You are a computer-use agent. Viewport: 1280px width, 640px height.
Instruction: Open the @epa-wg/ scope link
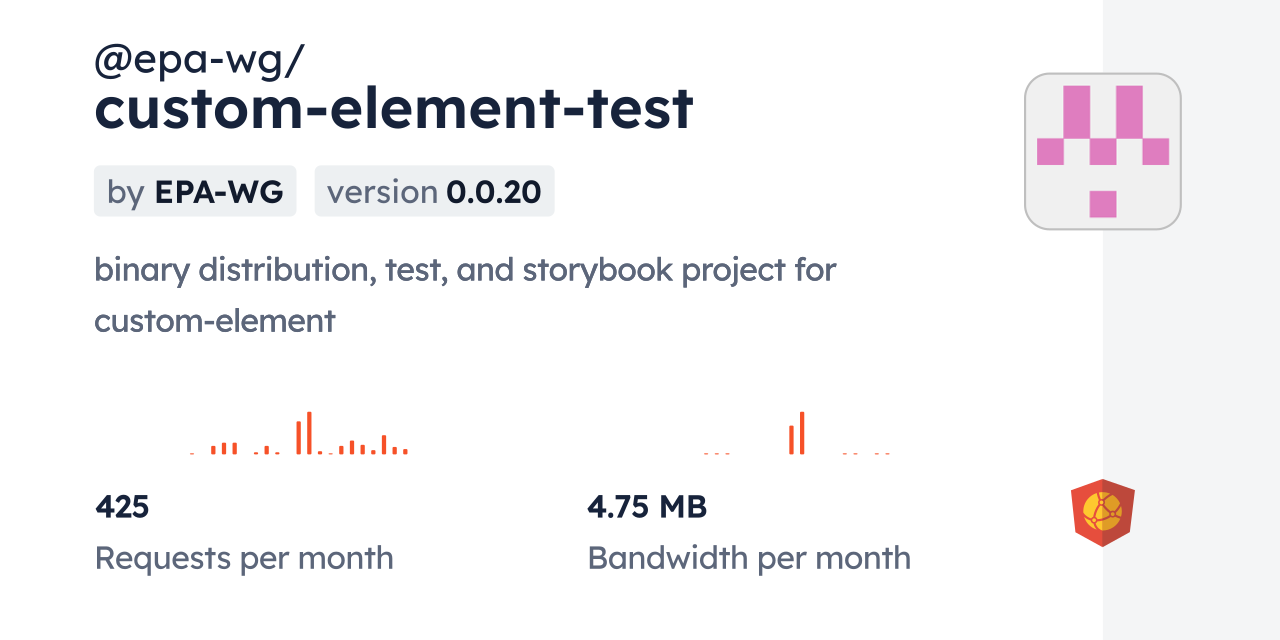click(199, 61)
